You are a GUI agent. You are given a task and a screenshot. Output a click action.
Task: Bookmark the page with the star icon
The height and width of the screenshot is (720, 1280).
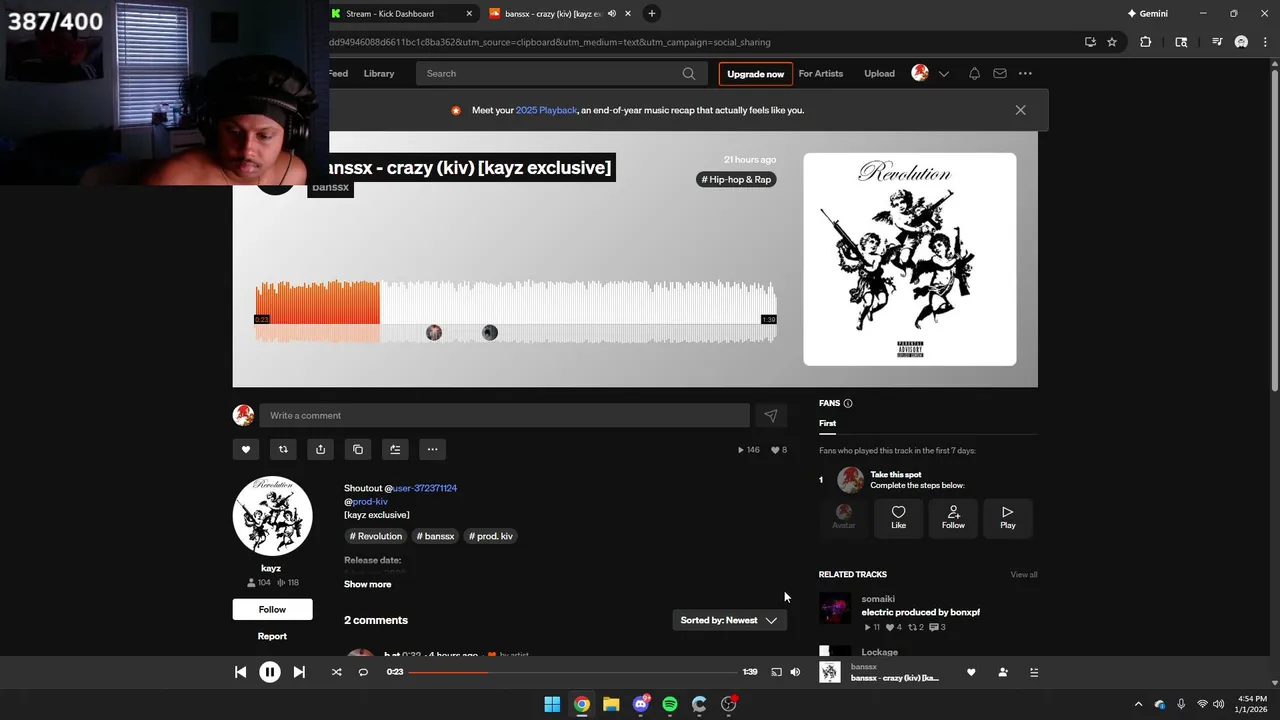click(1112, 42)
